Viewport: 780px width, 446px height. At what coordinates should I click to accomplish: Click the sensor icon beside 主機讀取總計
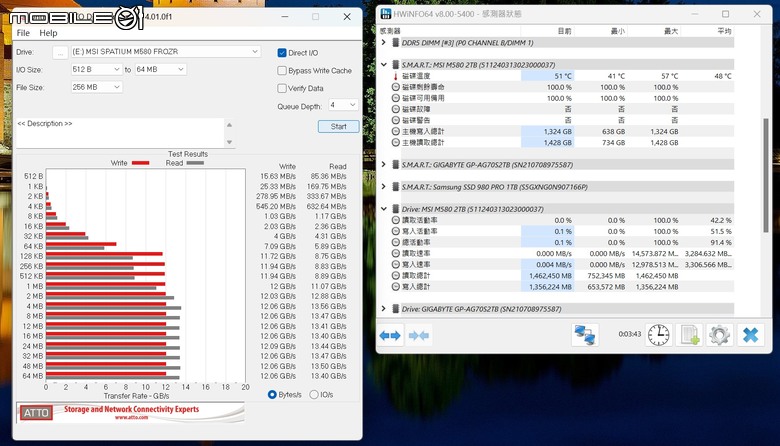point(396,142)
